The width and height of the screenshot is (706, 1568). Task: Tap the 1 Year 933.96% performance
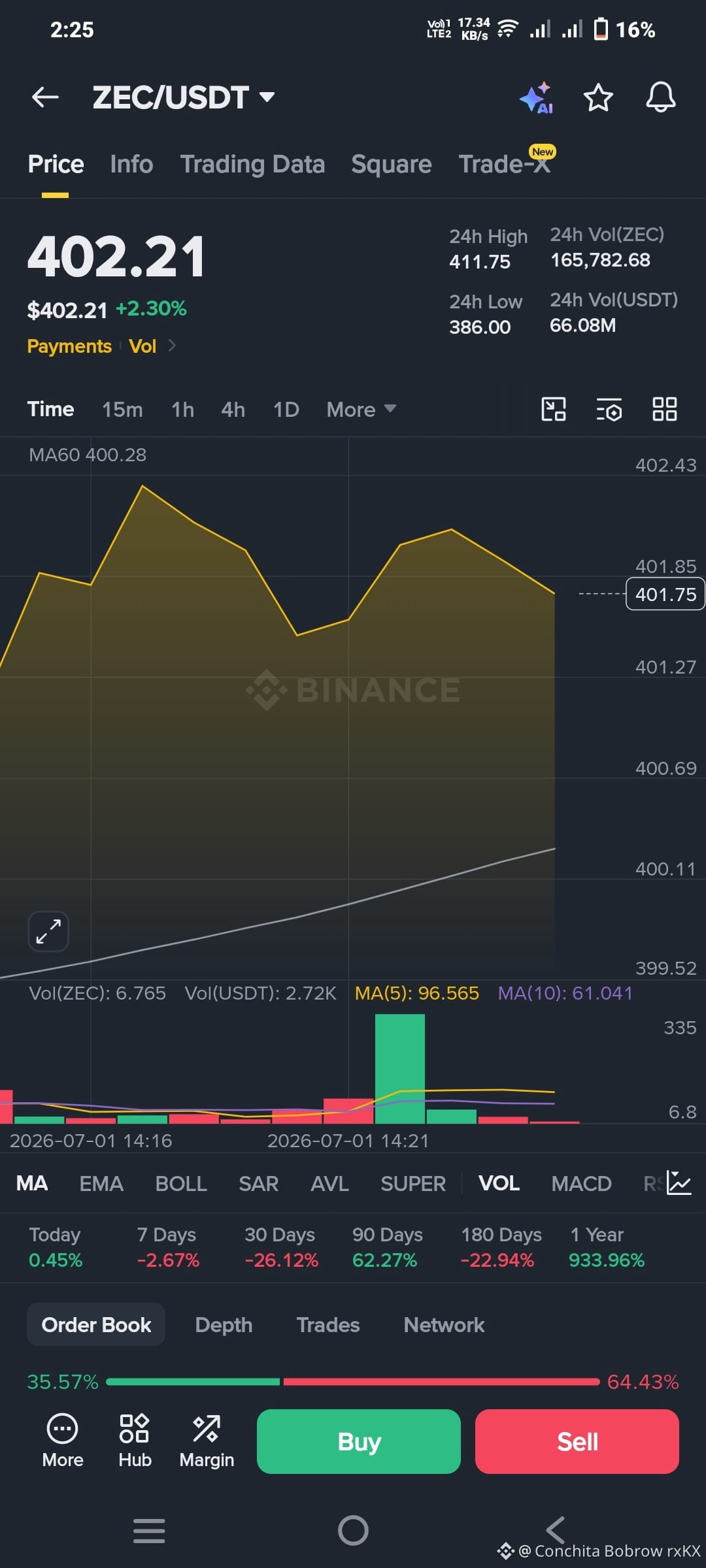tap(607, 1247)
